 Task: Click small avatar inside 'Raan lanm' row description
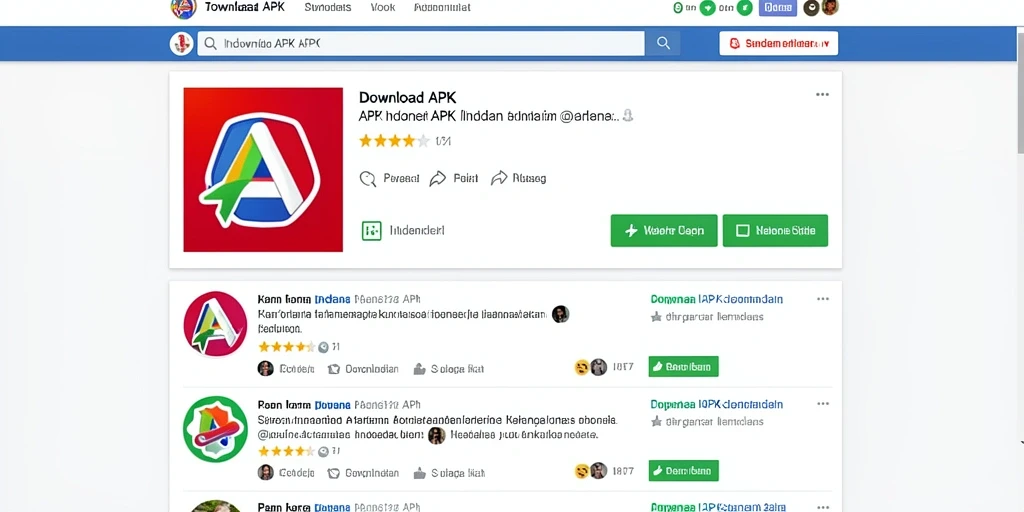[x=437, y=436]
